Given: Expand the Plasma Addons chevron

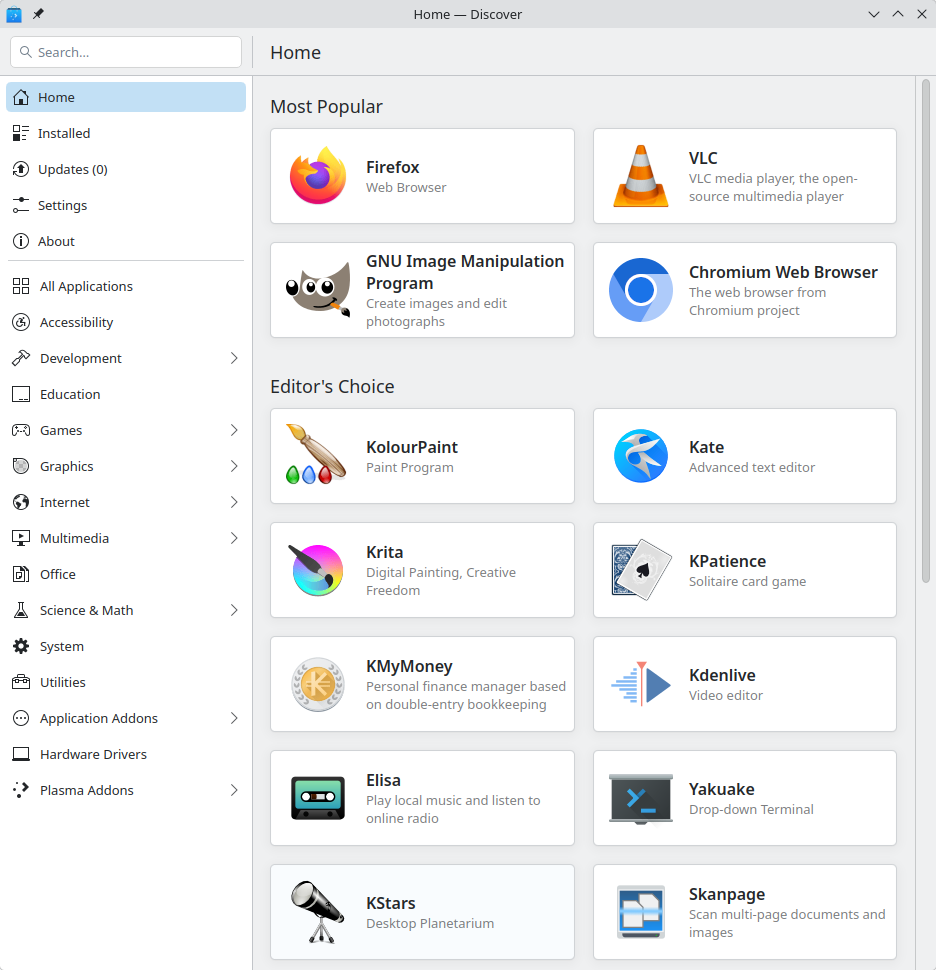Looking at the screenshot, I should (x=234, y=790).
